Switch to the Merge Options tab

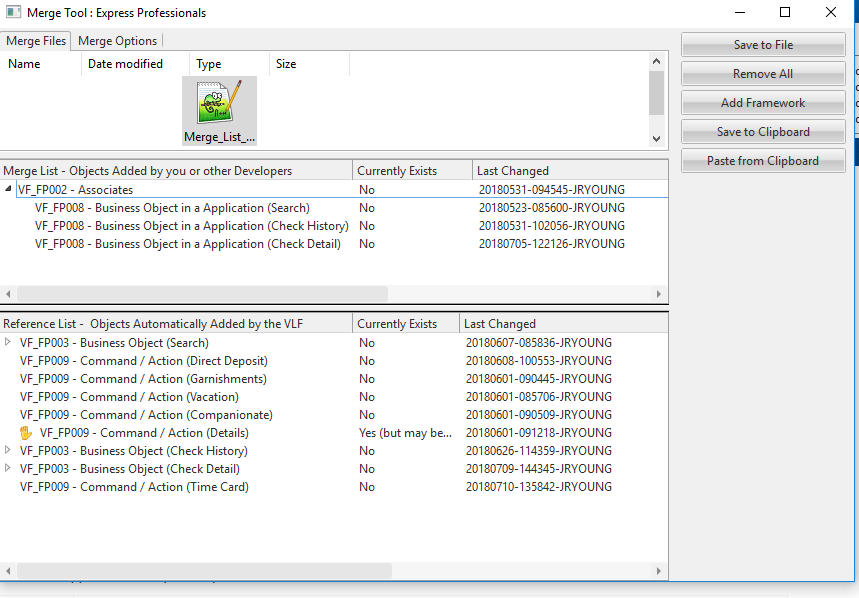pyautogui.click(x=117, y=41)
